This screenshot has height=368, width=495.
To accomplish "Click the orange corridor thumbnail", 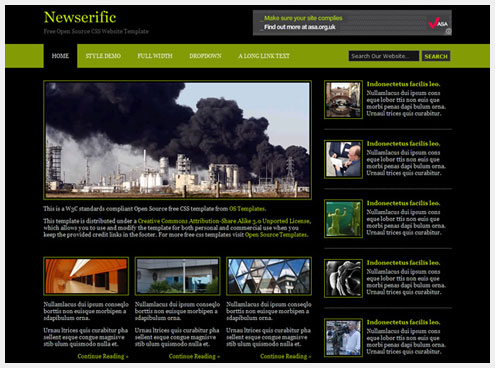I will (x=86, y=276).
